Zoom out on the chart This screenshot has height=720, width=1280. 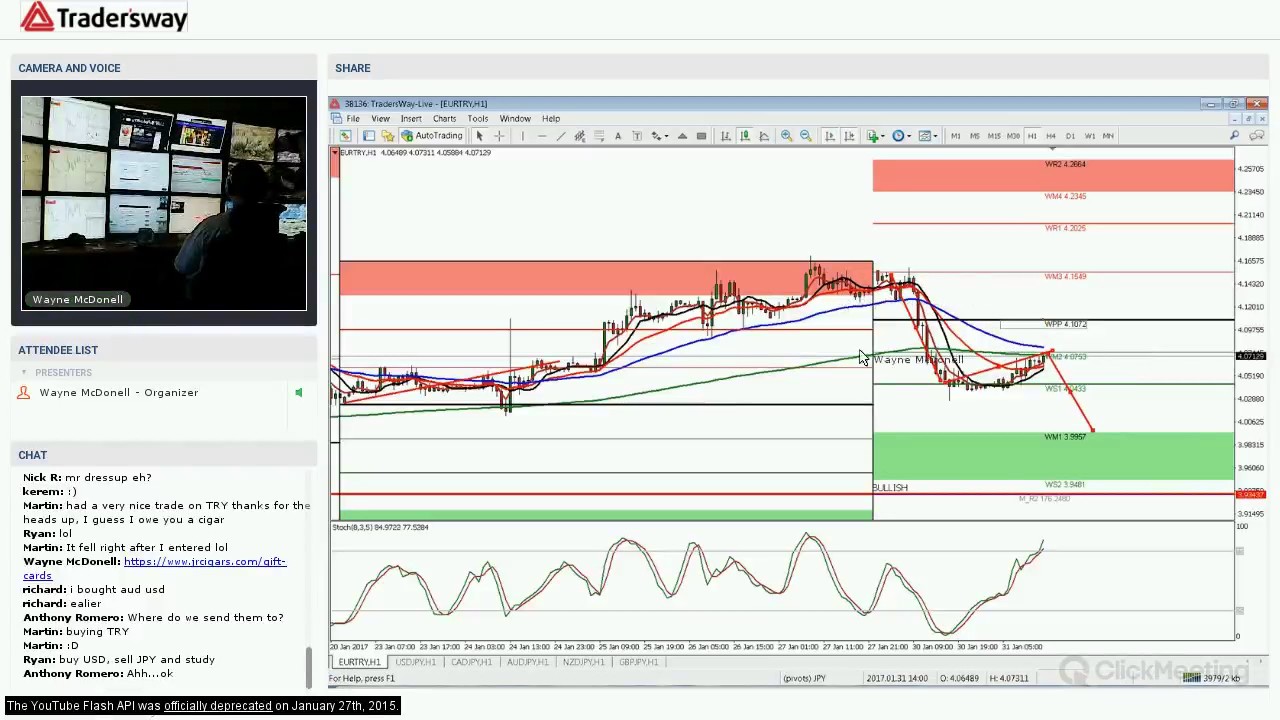click(x=806, y=136)
